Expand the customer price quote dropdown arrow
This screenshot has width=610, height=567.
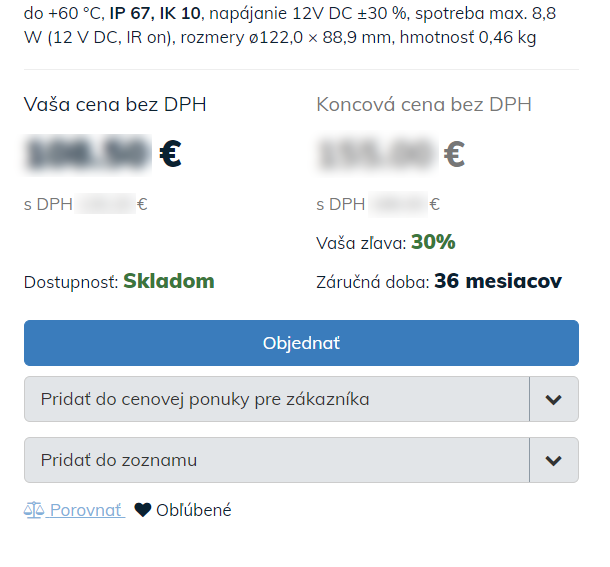[x=554, y=400]
